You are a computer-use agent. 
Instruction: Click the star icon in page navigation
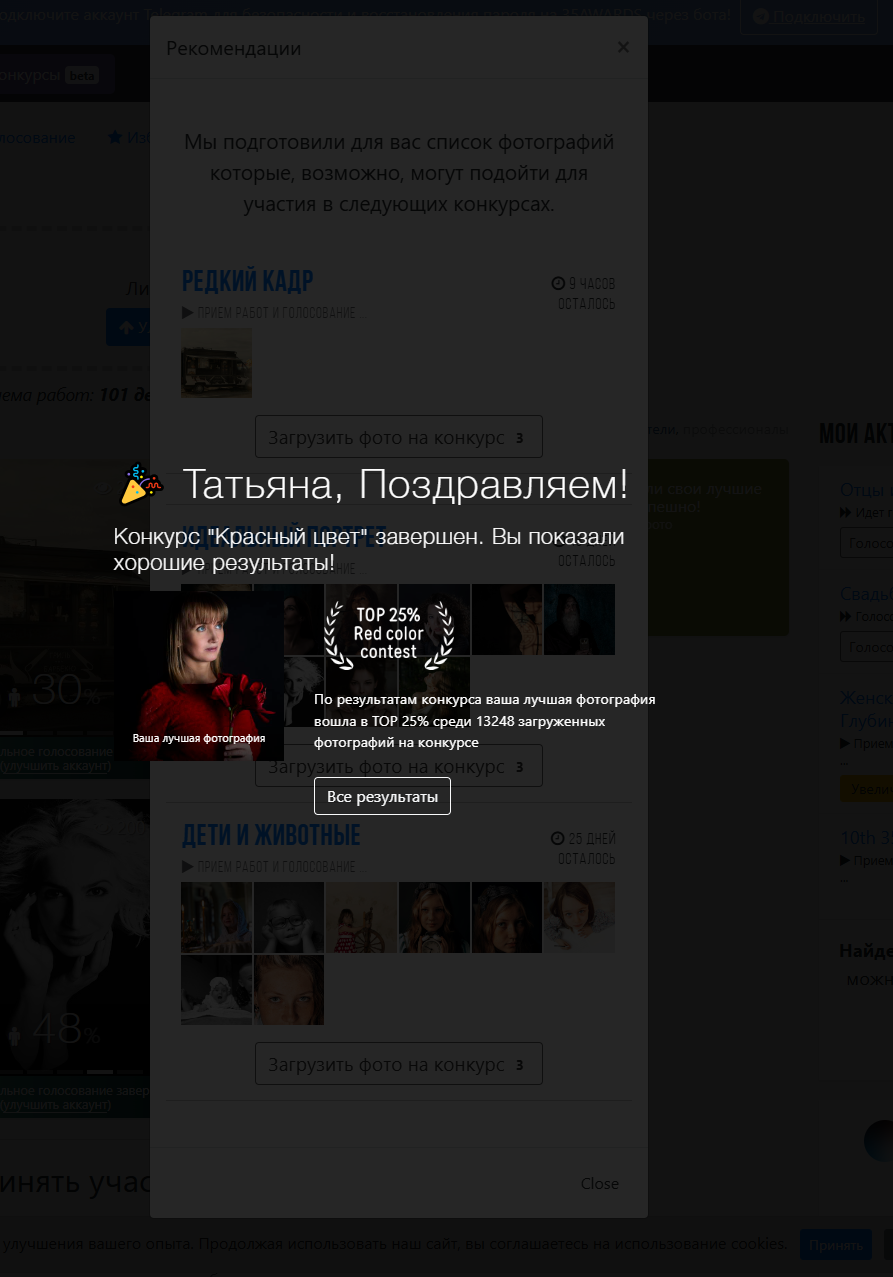coord(115,137)
